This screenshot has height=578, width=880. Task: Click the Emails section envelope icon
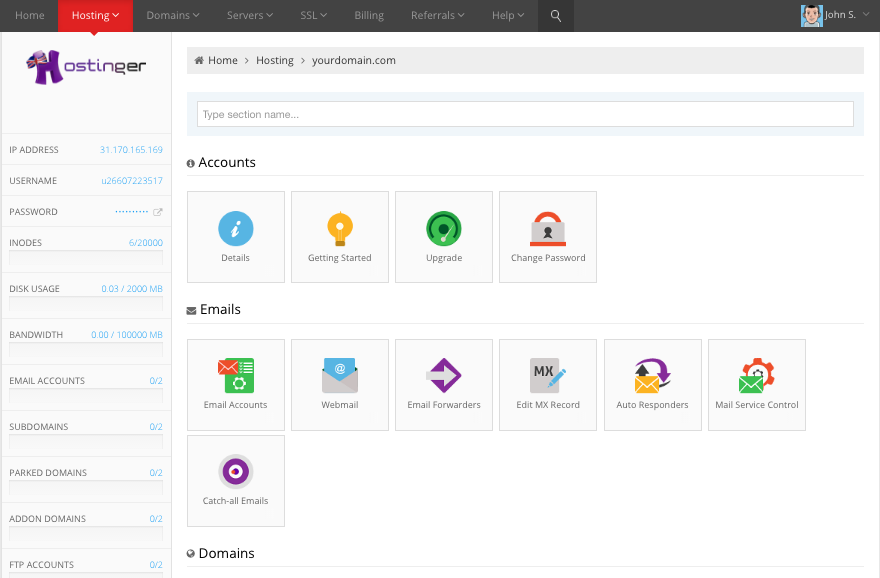(x=191, y=310)
